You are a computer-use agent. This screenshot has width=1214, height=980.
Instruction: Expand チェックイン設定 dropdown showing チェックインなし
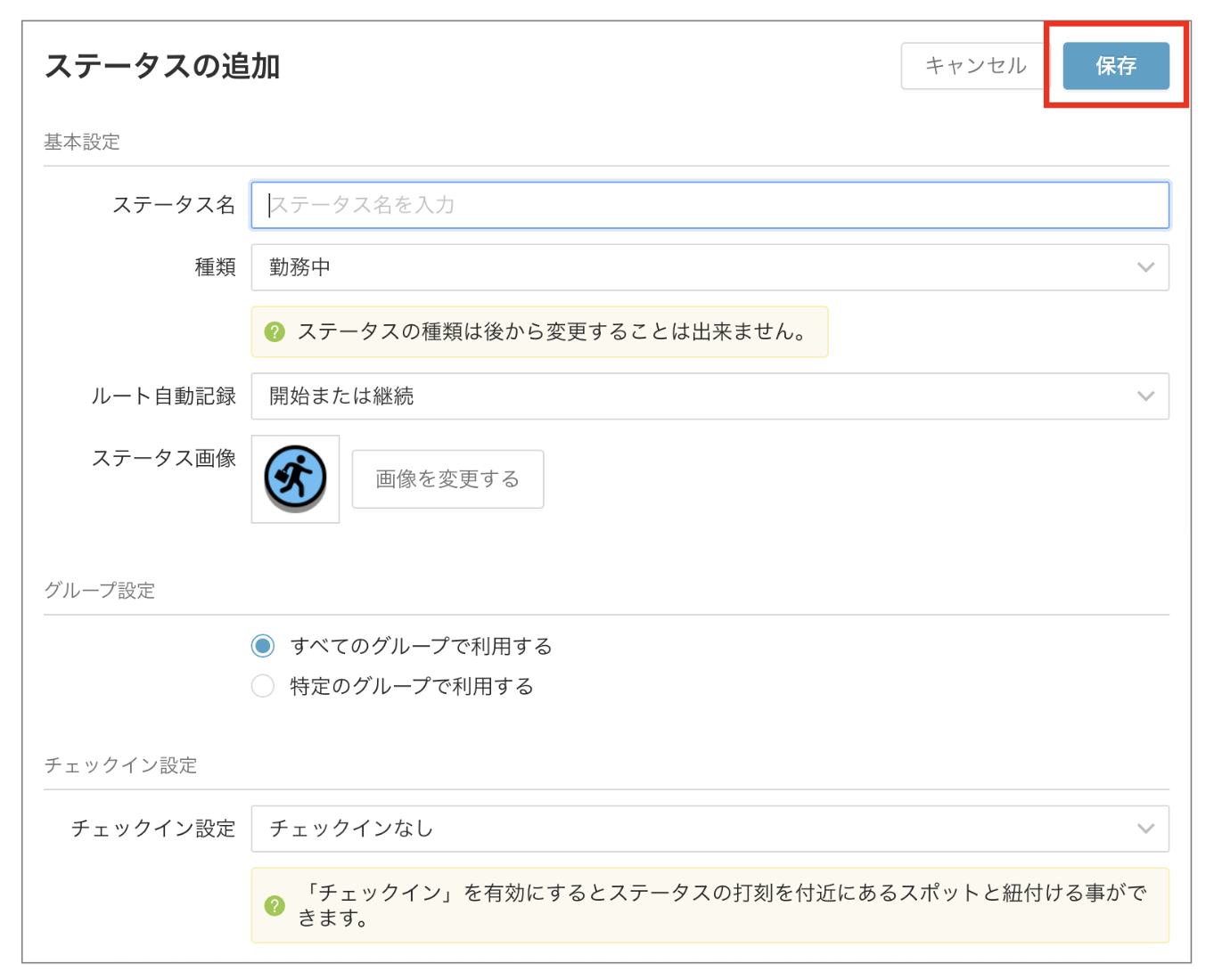[710, 829]
